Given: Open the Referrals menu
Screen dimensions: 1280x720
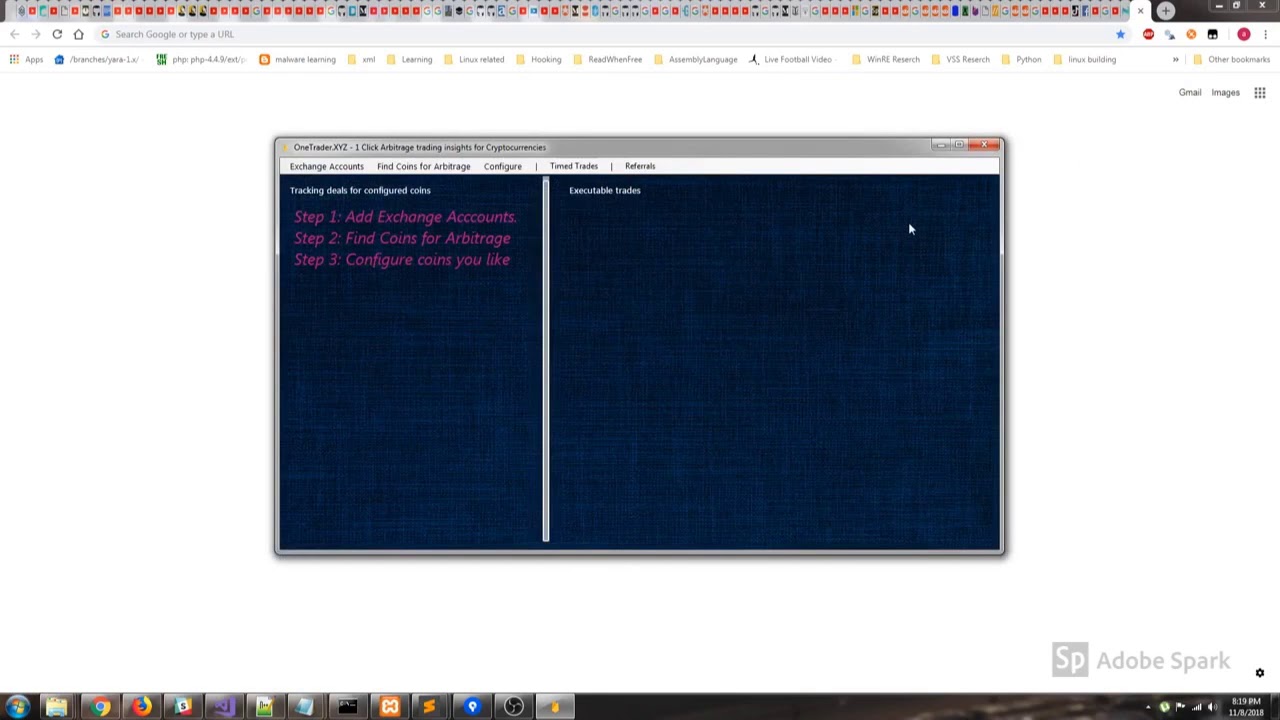Looking at the screenshot, I should [x=640, y=166].
